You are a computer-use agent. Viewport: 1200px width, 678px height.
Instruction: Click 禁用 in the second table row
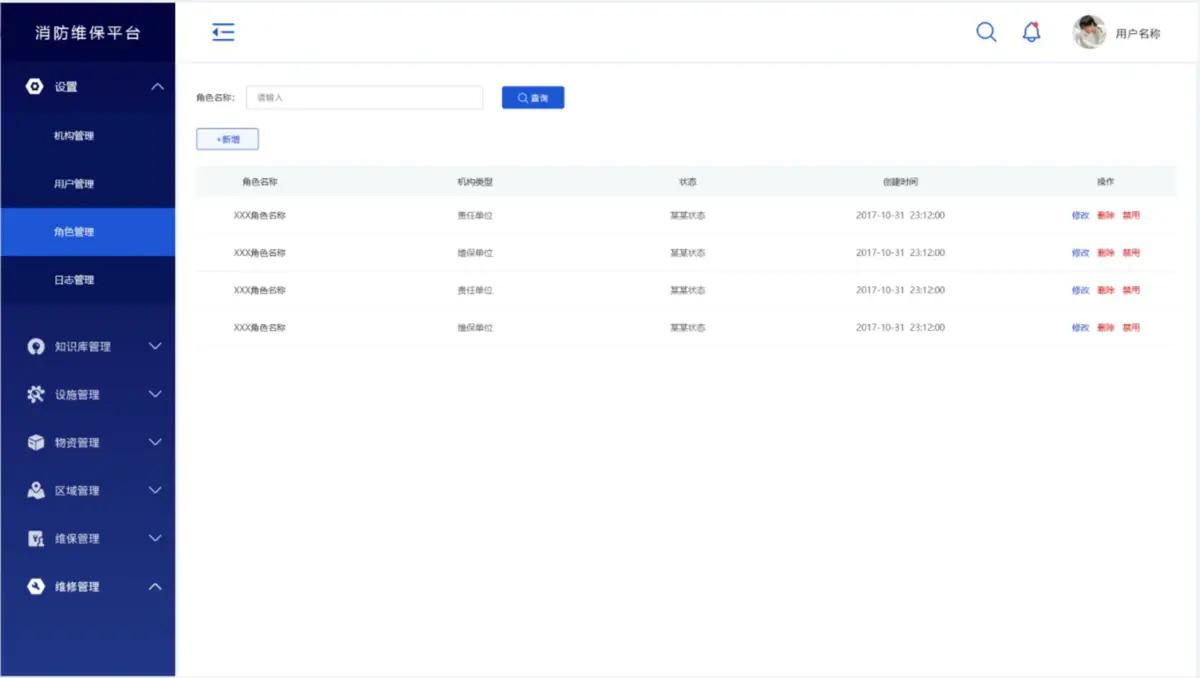(1131, 253)
